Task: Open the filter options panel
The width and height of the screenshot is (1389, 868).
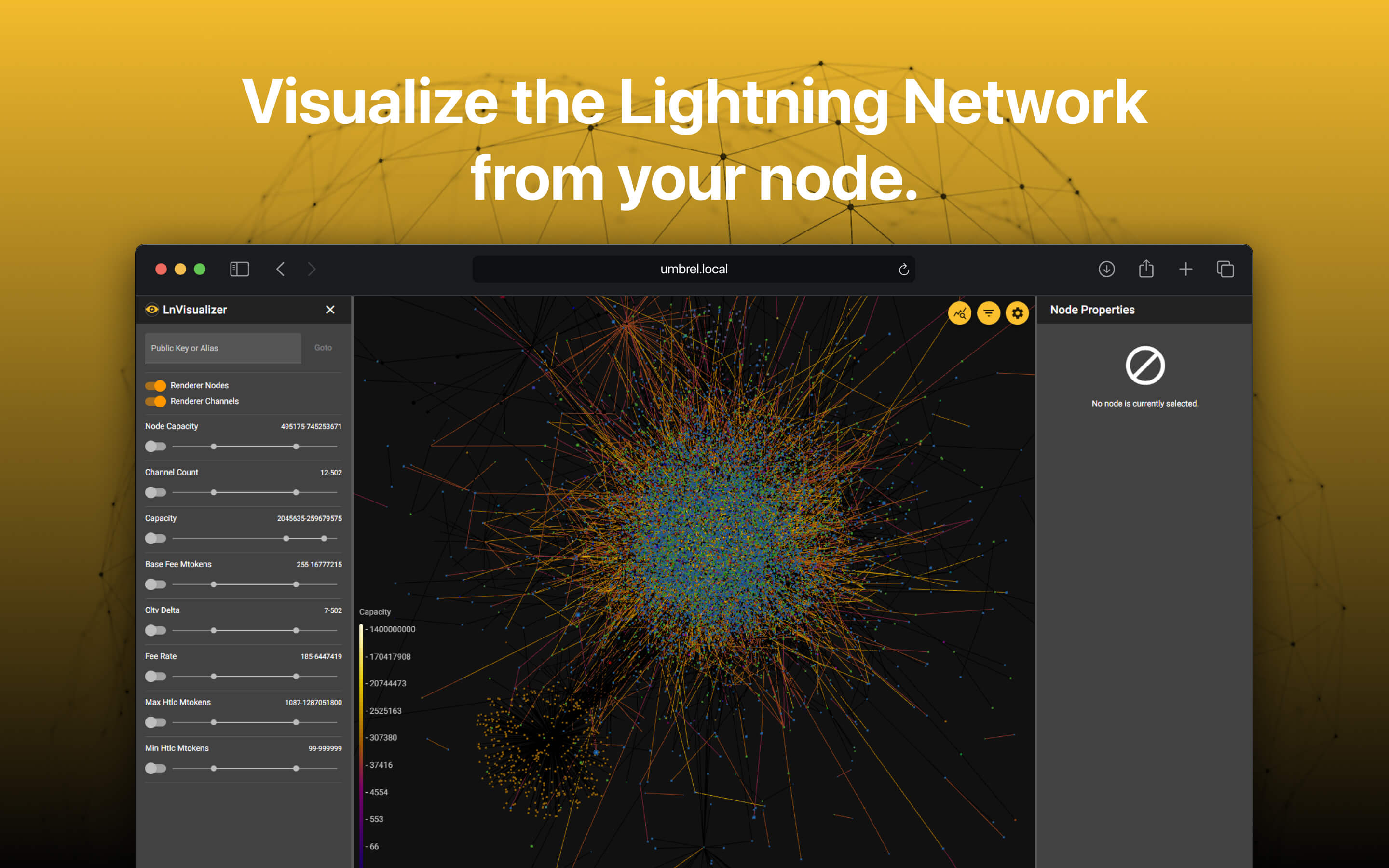Action: [988, 313]
